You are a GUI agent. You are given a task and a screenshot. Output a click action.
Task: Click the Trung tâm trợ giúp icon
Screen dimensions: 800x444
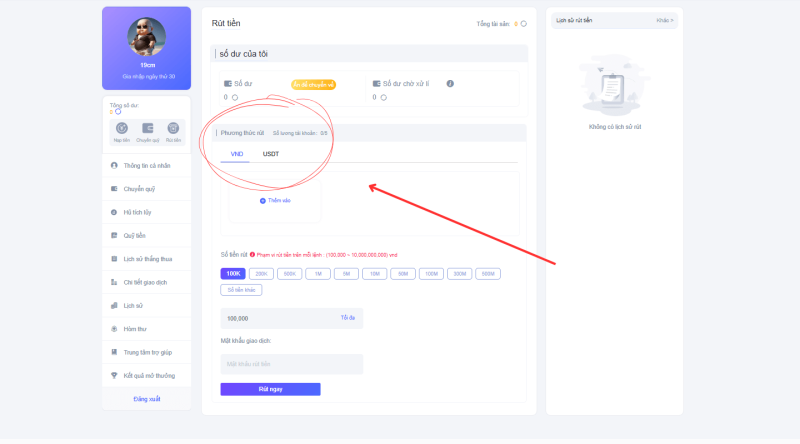coord(114,352)
